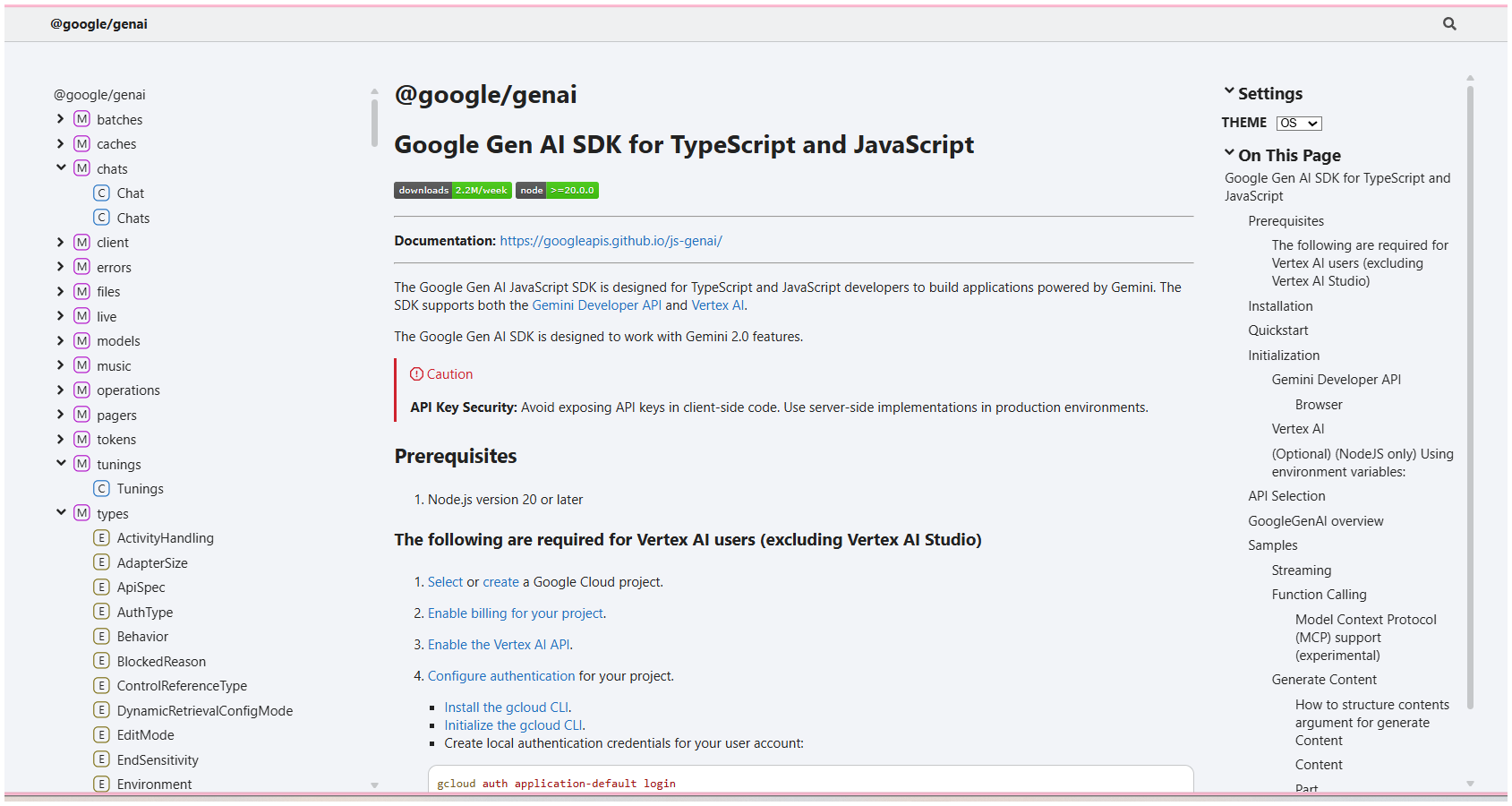Screen dimensions: 1512x806
Task: Expand the client module tree node
Action: pos(61,242)
